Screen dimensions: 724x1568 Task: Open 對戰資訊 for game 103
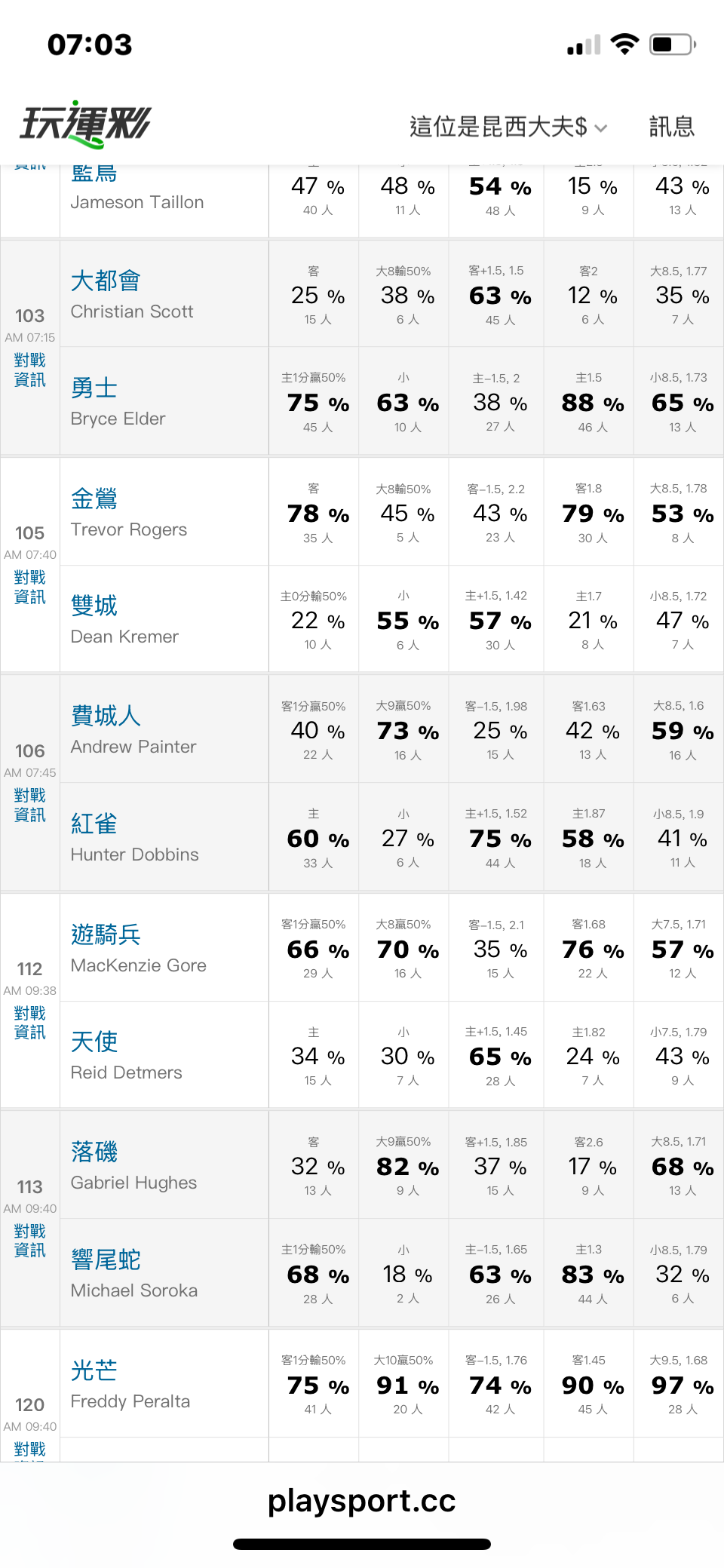point(30,370)
